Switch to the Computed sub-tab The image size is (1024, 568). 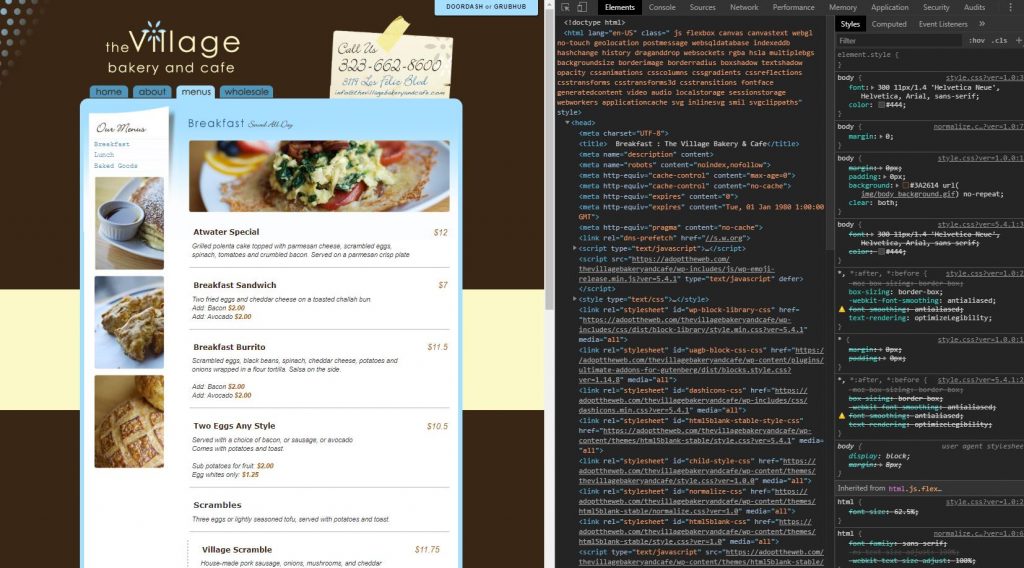pyautogui.click(x=889, y=24)
